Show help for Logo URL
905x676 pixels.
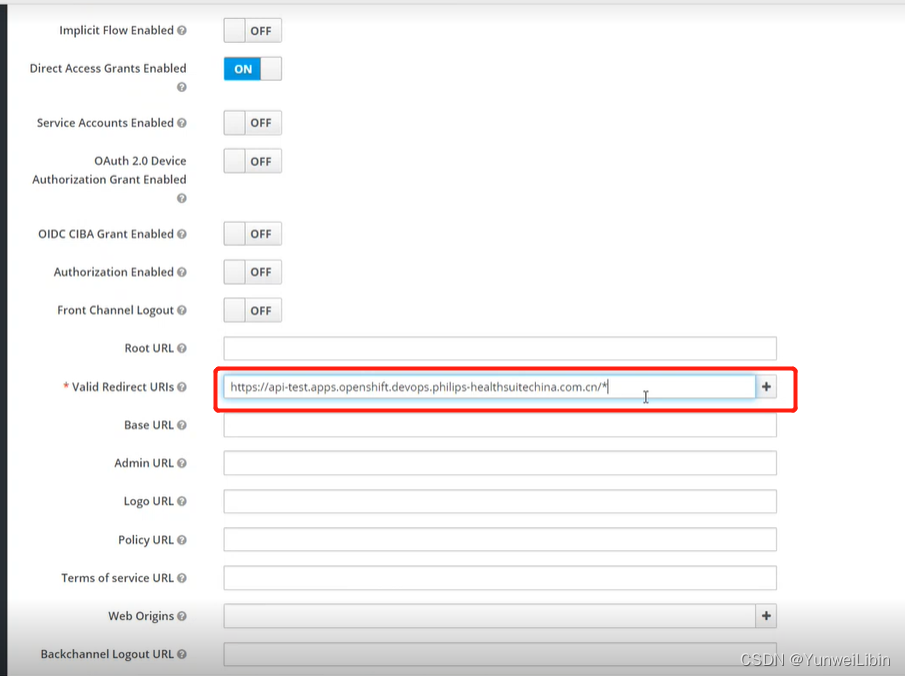point(182,502)
